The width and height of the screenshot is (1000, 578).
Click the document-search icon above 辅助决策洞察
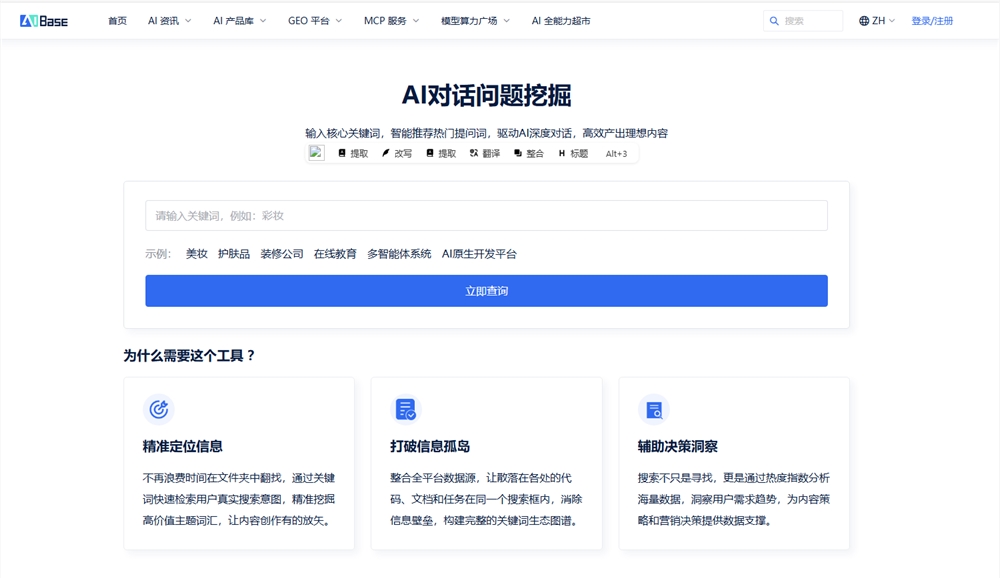(654, 409)
